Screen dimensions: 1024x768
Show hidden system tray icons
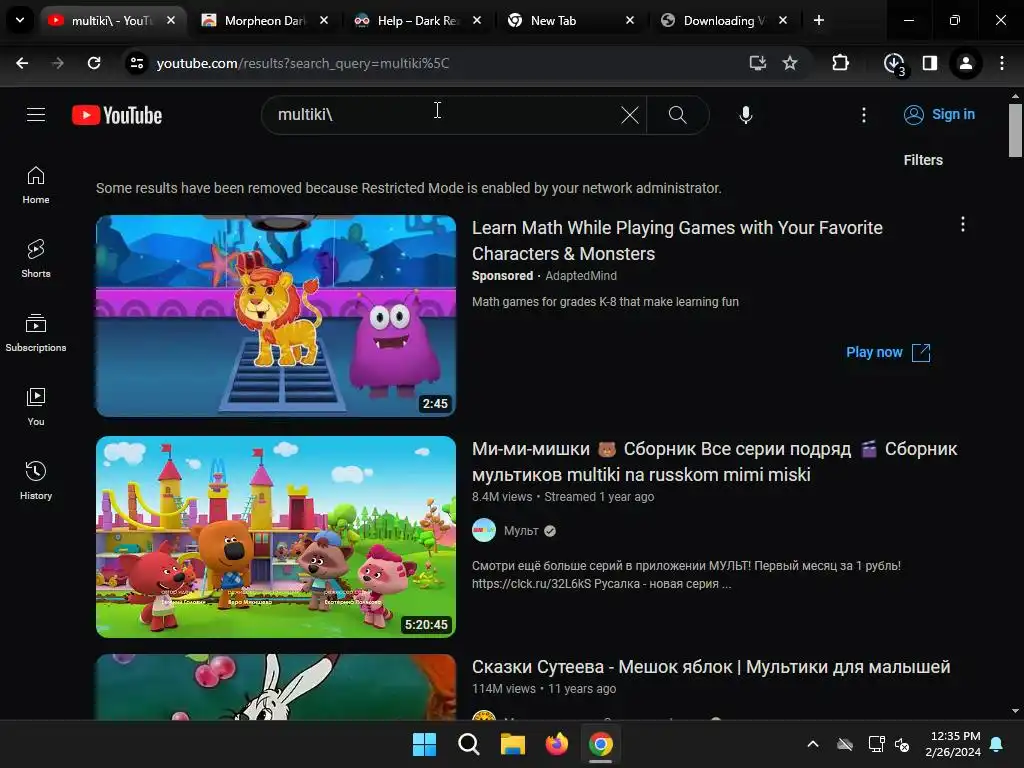[x=813, y=744]
